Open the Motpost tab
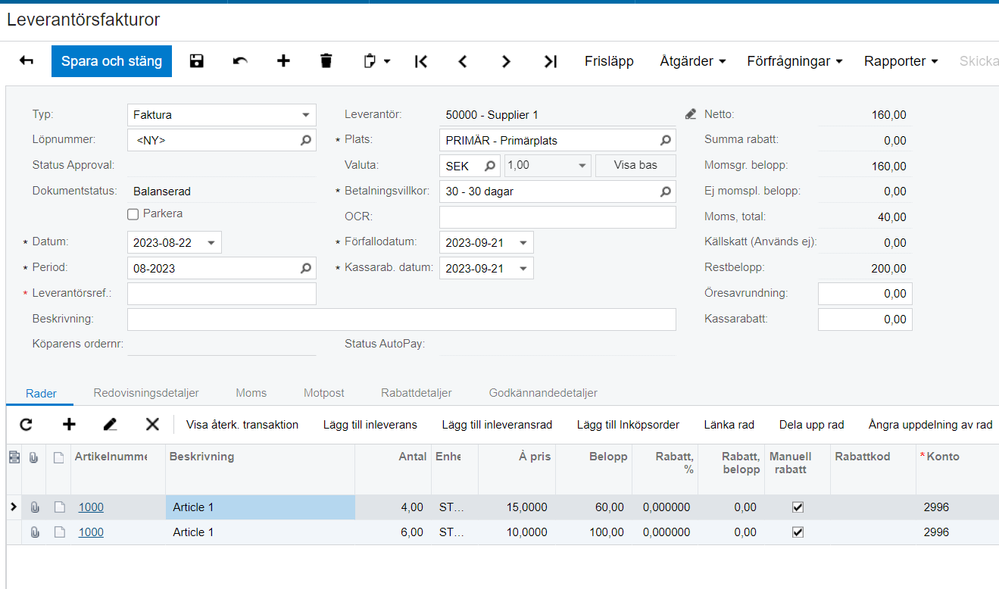The width and height of the screenshot is (999, 589). coord(324,393)
